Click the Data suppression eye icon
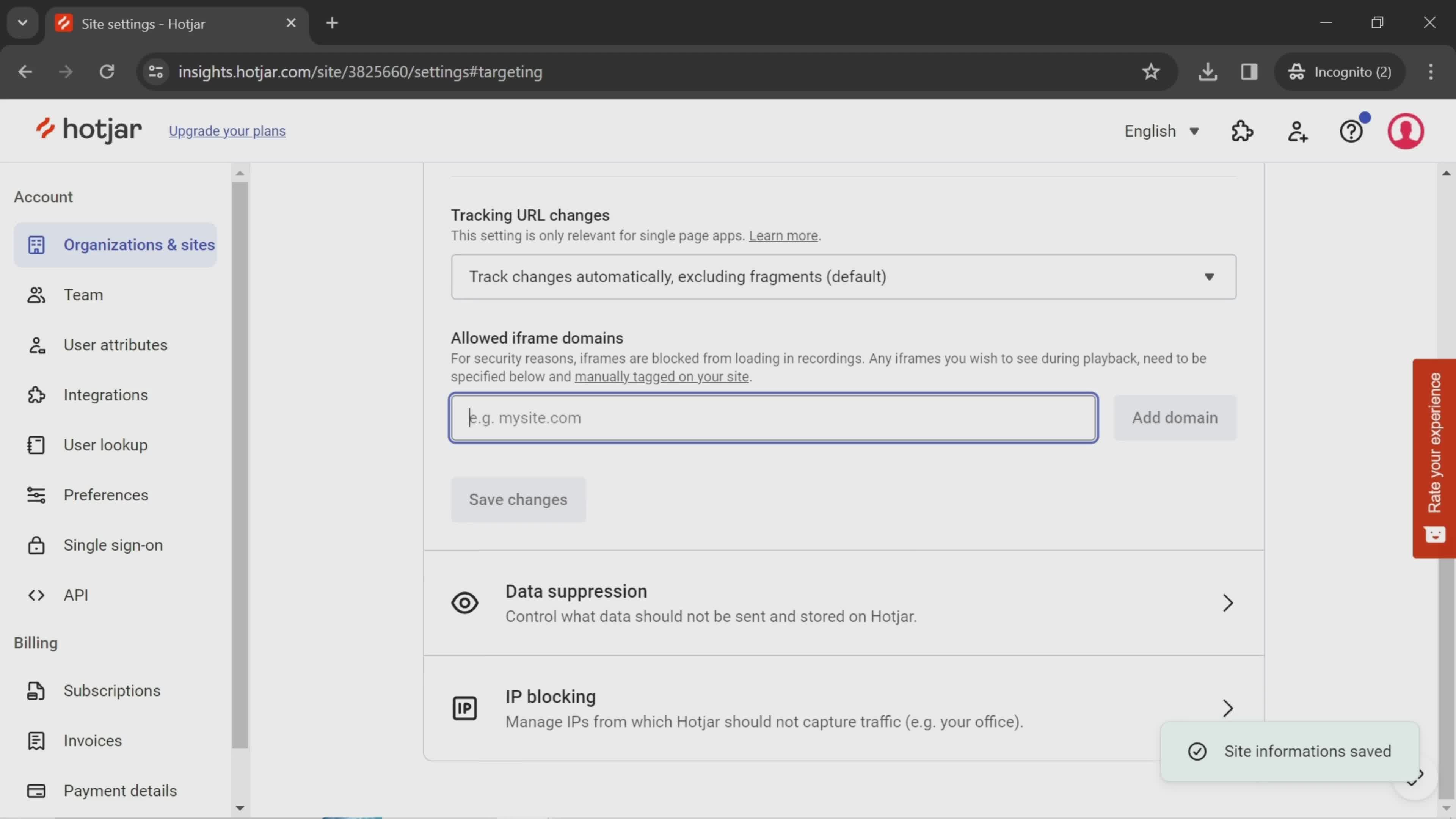The width and height of the screenshot is (1456, 819). pos(465,603)
